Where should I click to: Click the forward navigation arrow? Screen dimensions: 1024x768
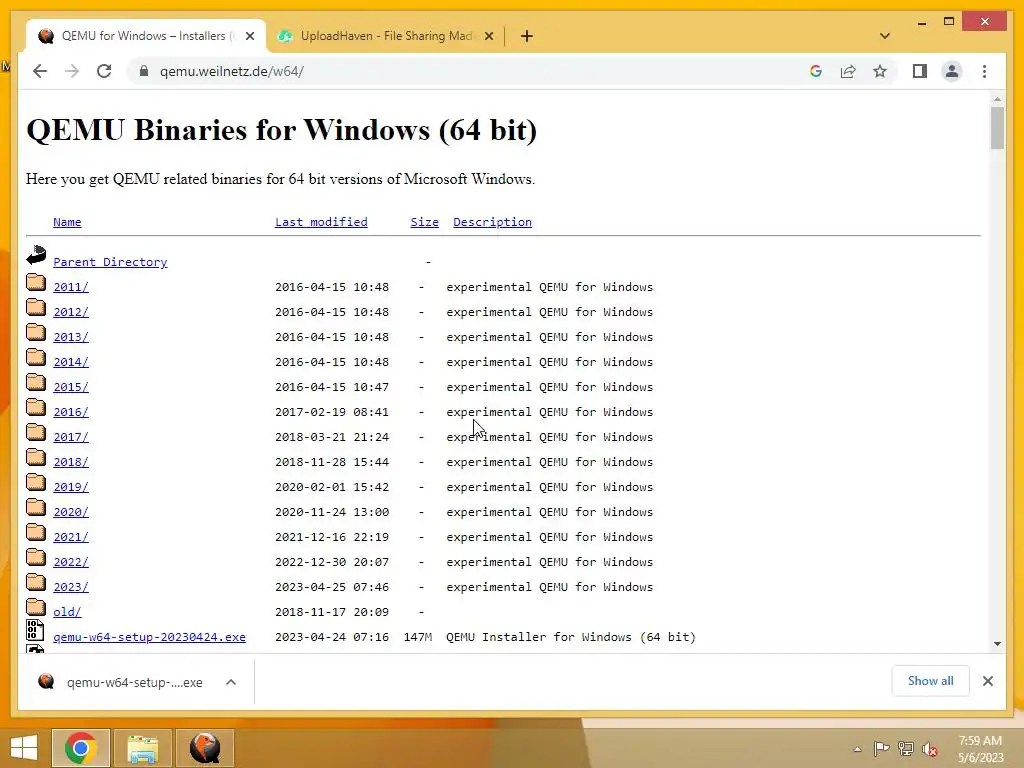(72, 71)
